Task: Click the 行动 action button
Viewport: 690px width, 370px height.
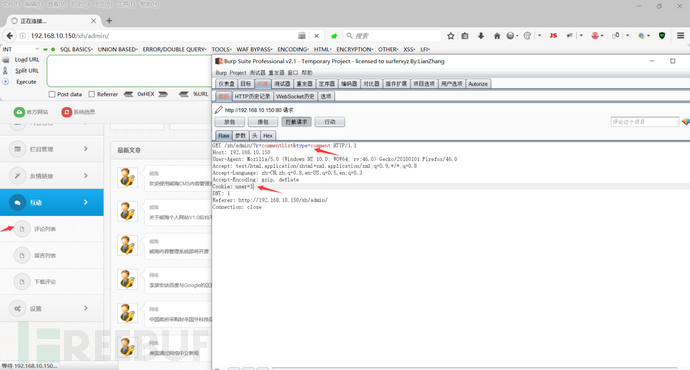Action: pos(330,122)
